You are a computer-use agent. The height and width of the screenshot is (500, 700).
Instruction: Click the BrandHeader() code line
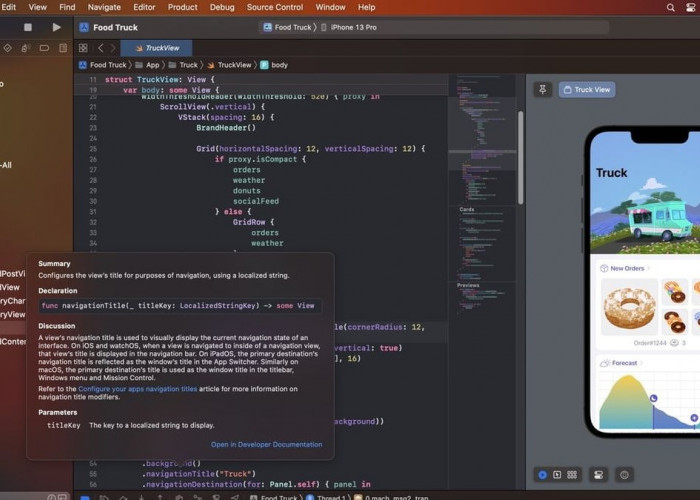point(226,128)
